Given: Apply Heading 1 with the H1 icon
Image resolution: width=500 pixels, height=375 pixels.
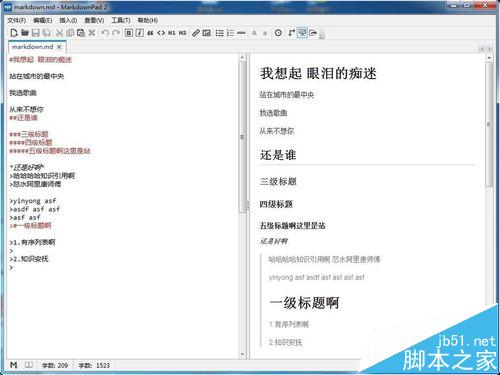Looking at the screenshot, I should [x=172, y=33].
